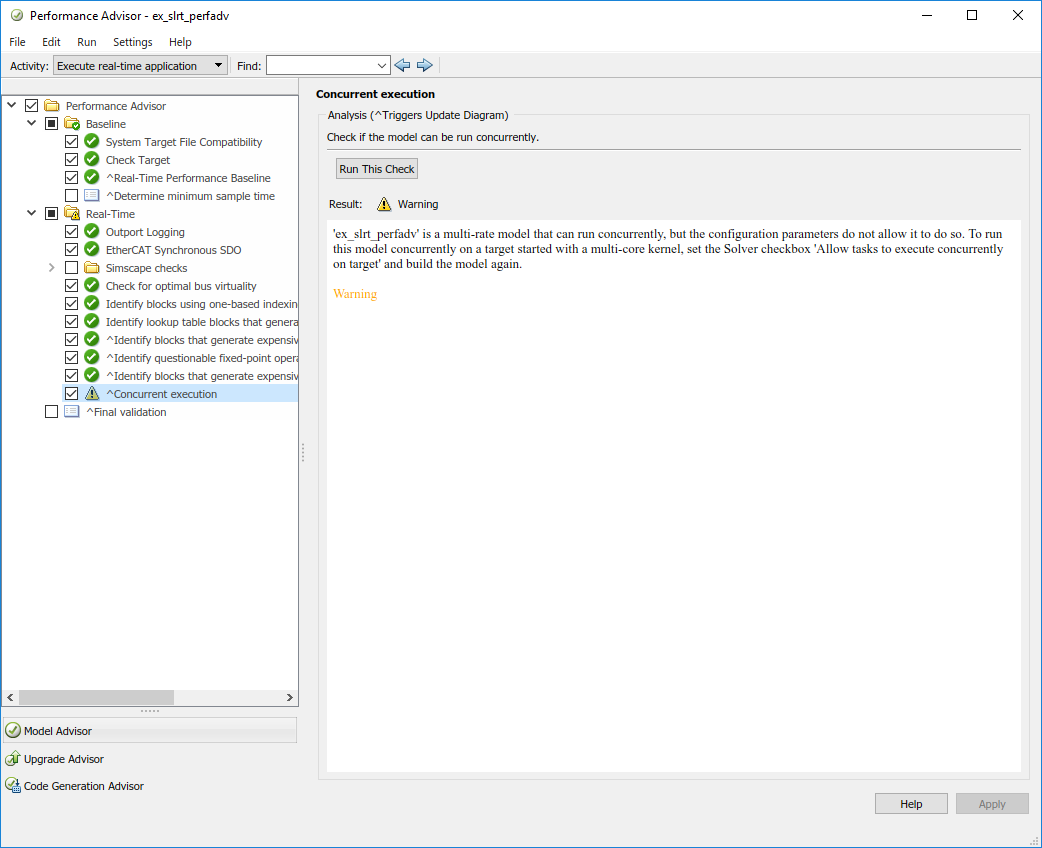Click the tree horizontal scrollbar thumb
The image size is (1042, 848).
96,697
